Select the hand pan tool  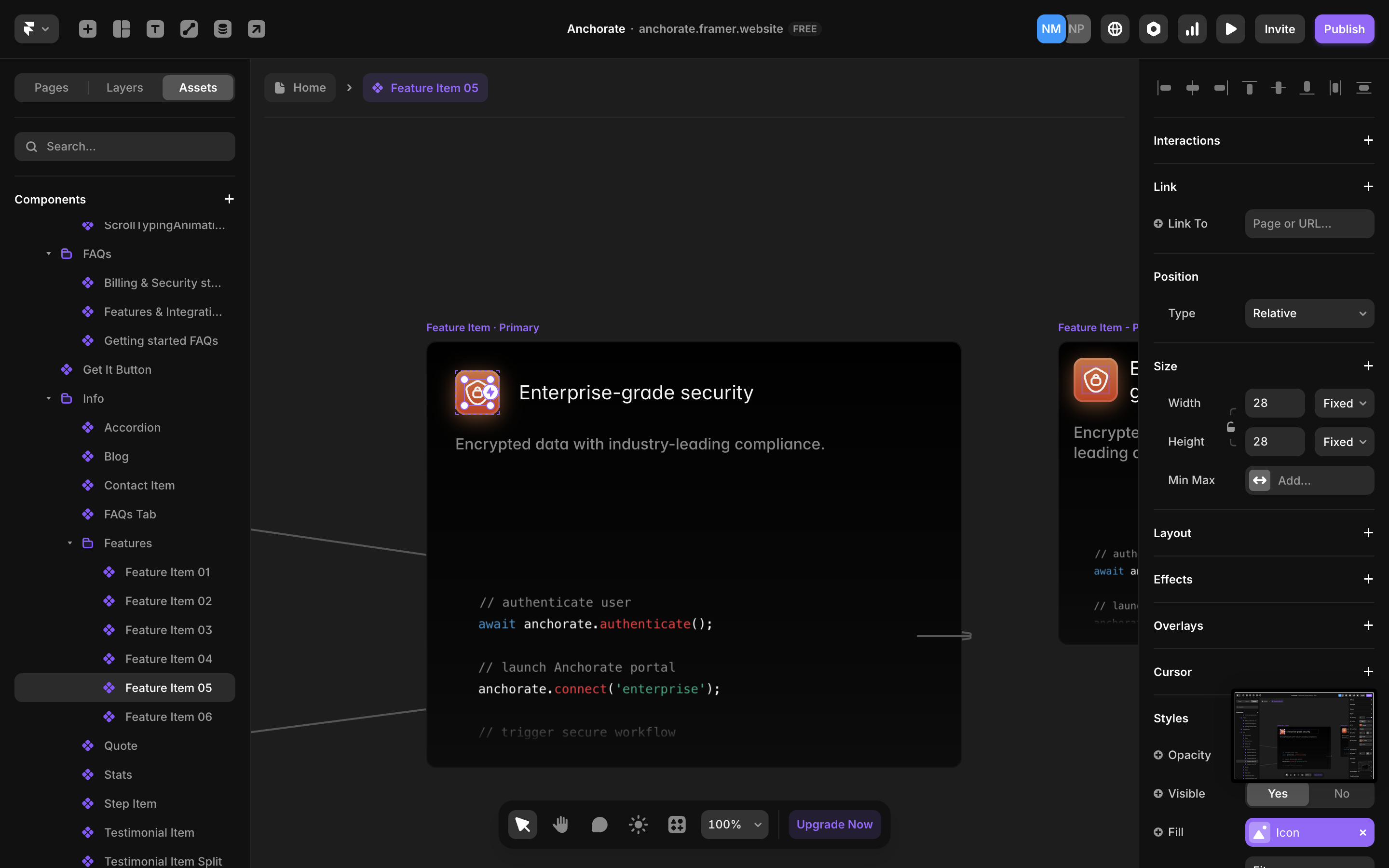pyautogui.click(x=560, y=825)
